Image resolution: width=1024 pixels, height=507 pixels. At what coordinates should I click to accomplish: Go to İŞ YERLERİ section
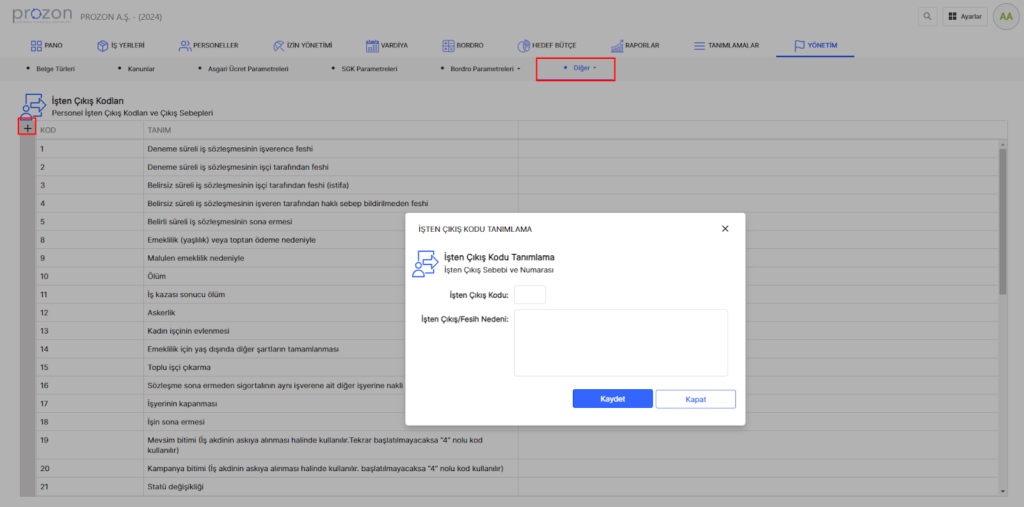point(120,46)
